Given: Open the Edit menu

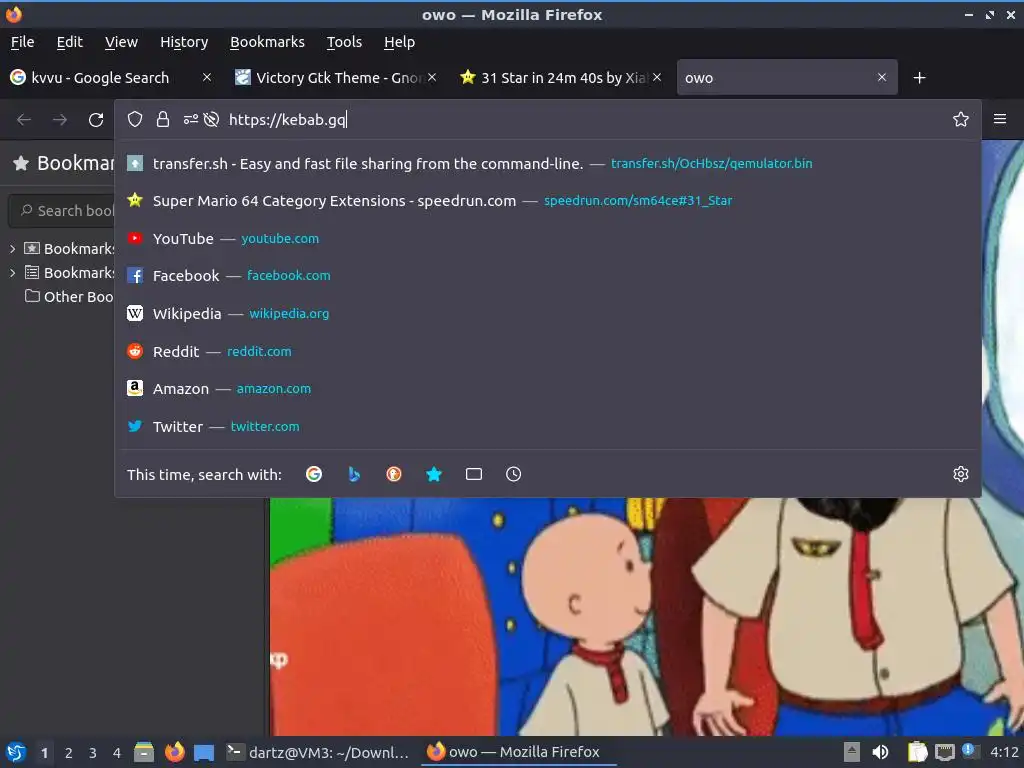Looking at the screenshot, I should 69,42.
